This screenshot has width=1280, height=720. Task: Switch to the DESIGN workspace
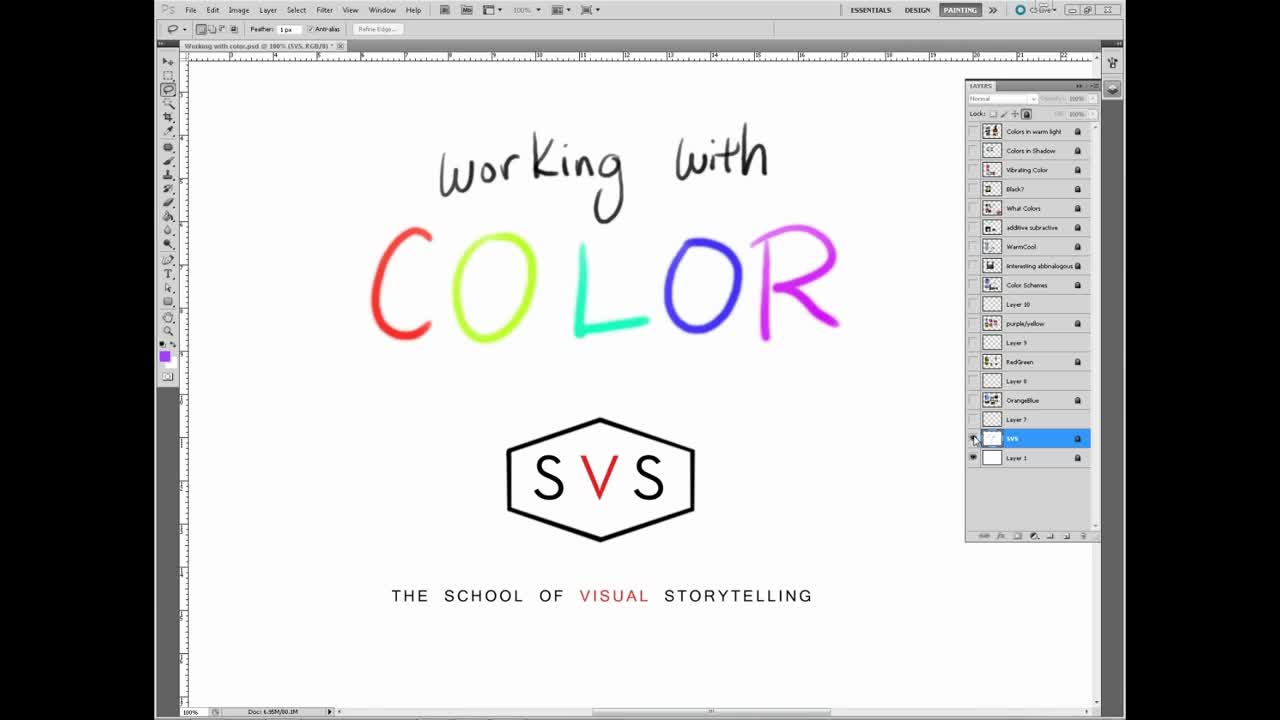coord(917,10)
